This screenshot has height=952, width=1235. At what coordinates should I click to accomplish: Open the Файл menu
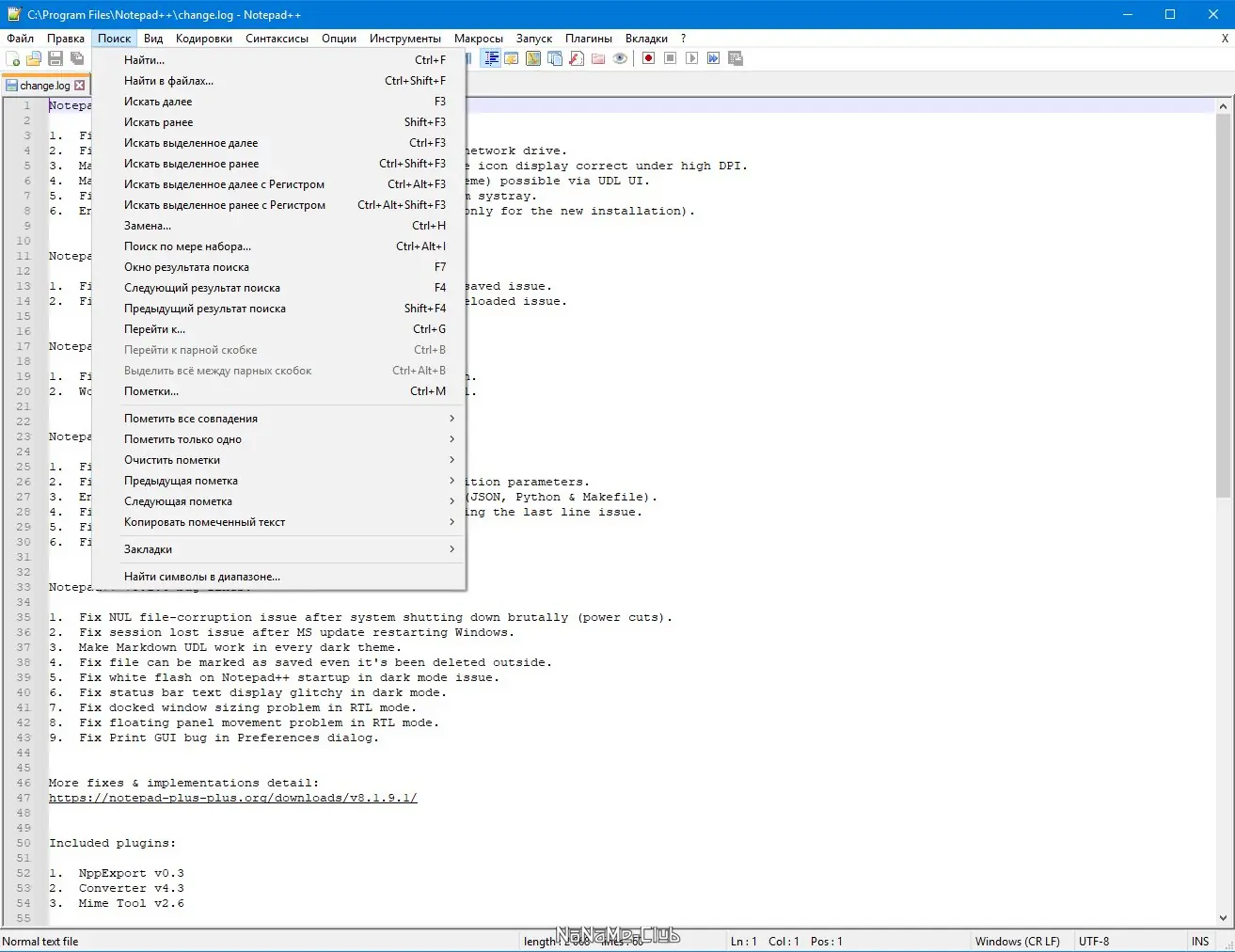(x=20, y=39)
